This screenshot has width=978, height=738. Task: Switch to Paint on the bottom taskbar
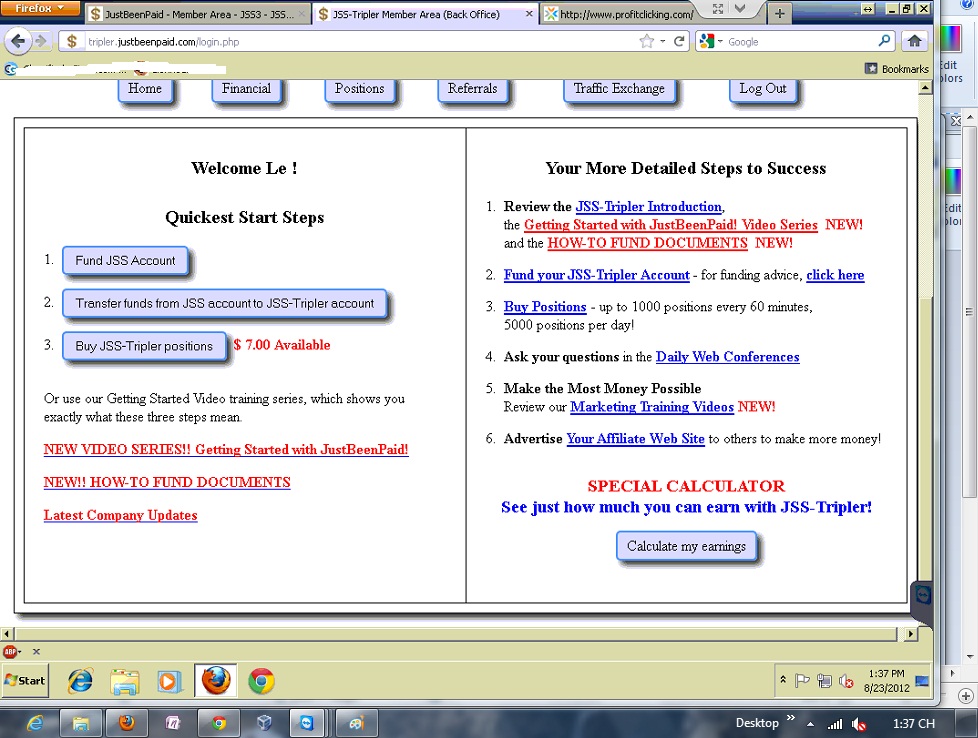tap(357, 723)
